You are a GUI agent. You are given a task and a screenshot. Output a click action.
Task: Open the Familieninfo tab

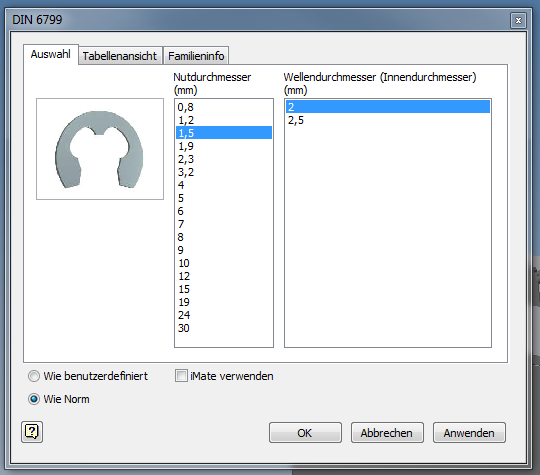pyautogui.click(x=196, y=56)
